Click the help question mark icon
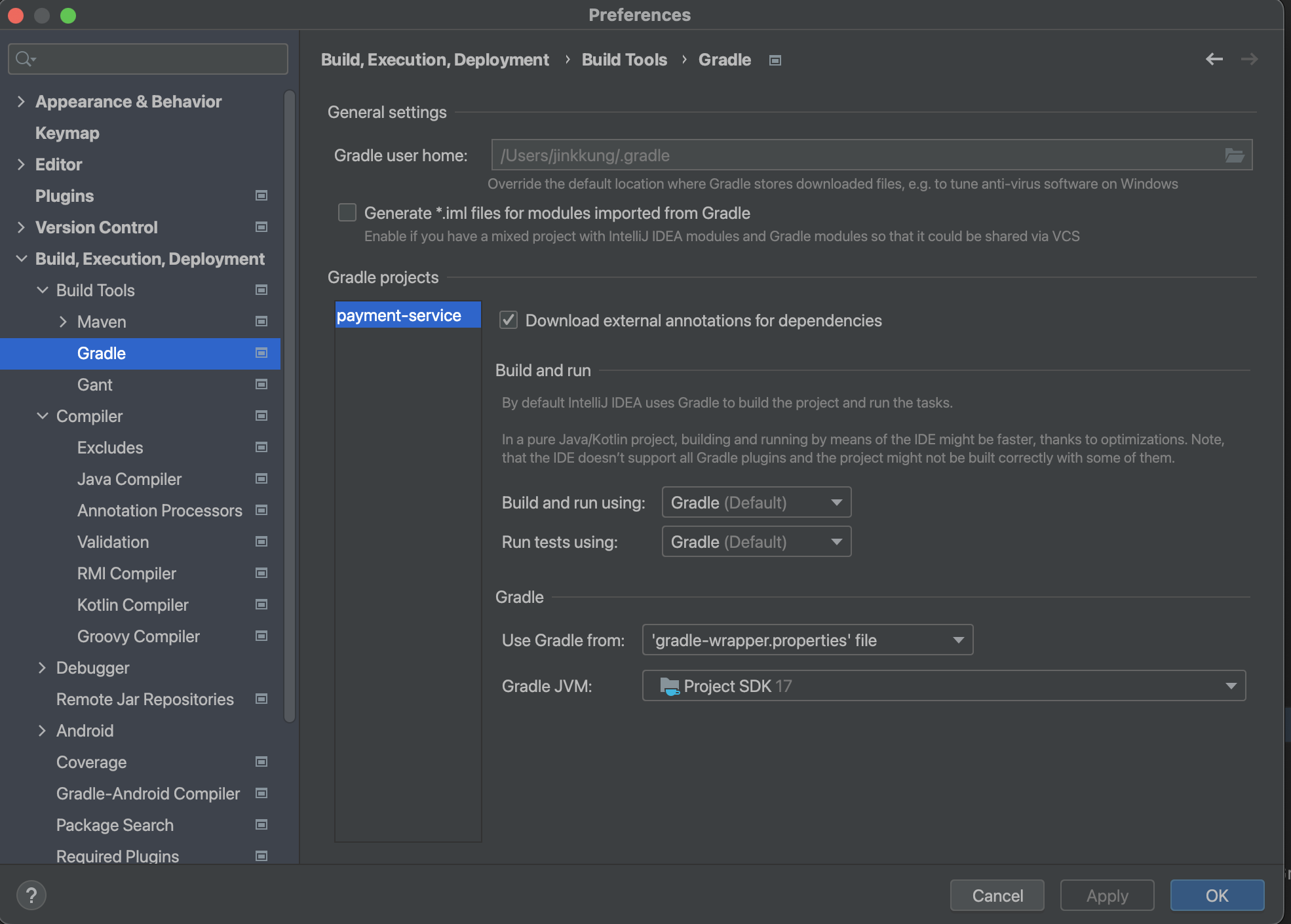Viewport: 1291px width, 924px height. tap(31, 895)
